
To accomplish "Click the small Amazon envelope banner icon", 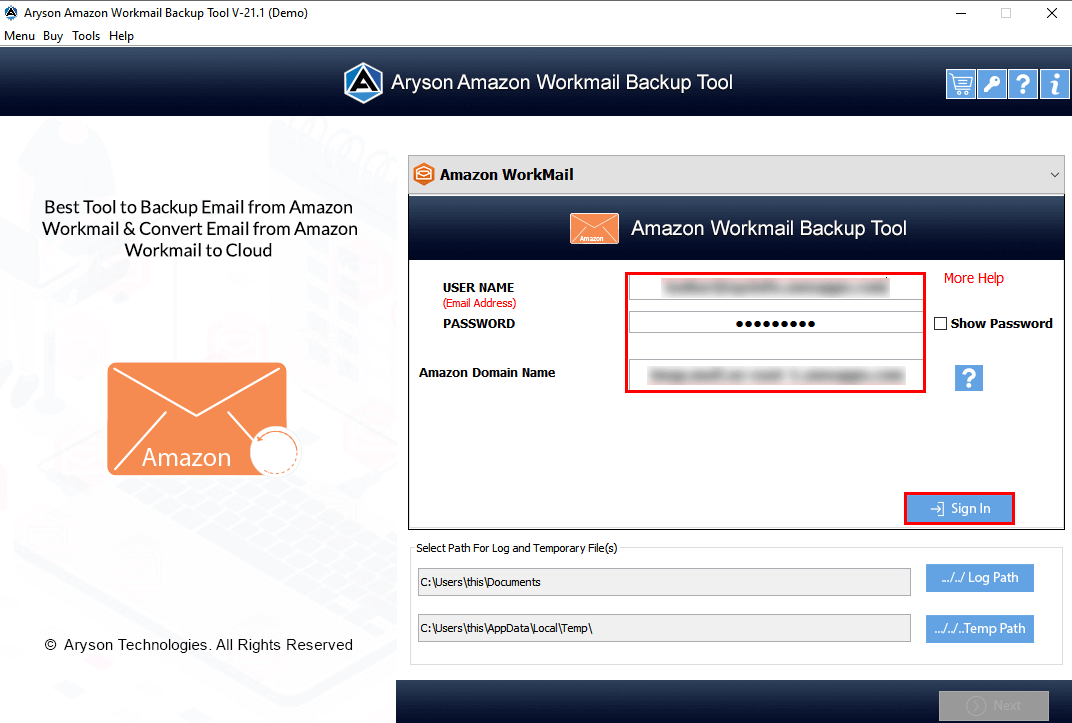I will [594, 228].
